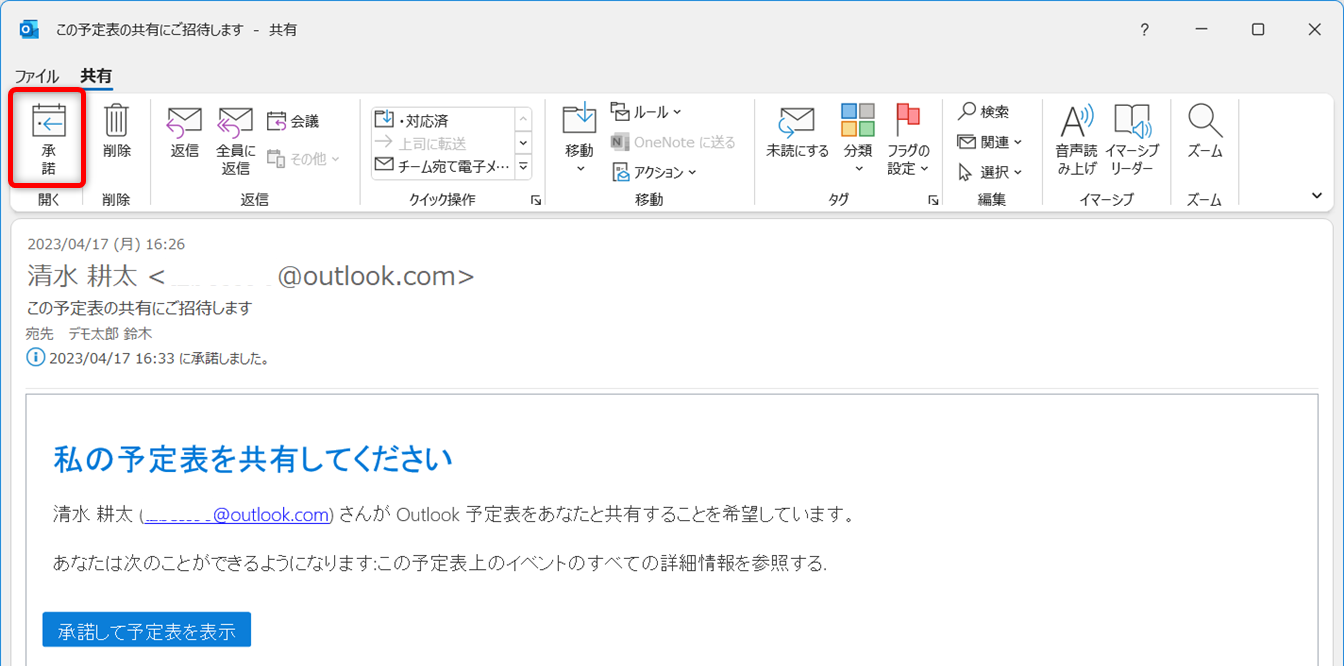Click the 削除 trash can icon
Screen dimensions: 1344x666
[116, 122]
